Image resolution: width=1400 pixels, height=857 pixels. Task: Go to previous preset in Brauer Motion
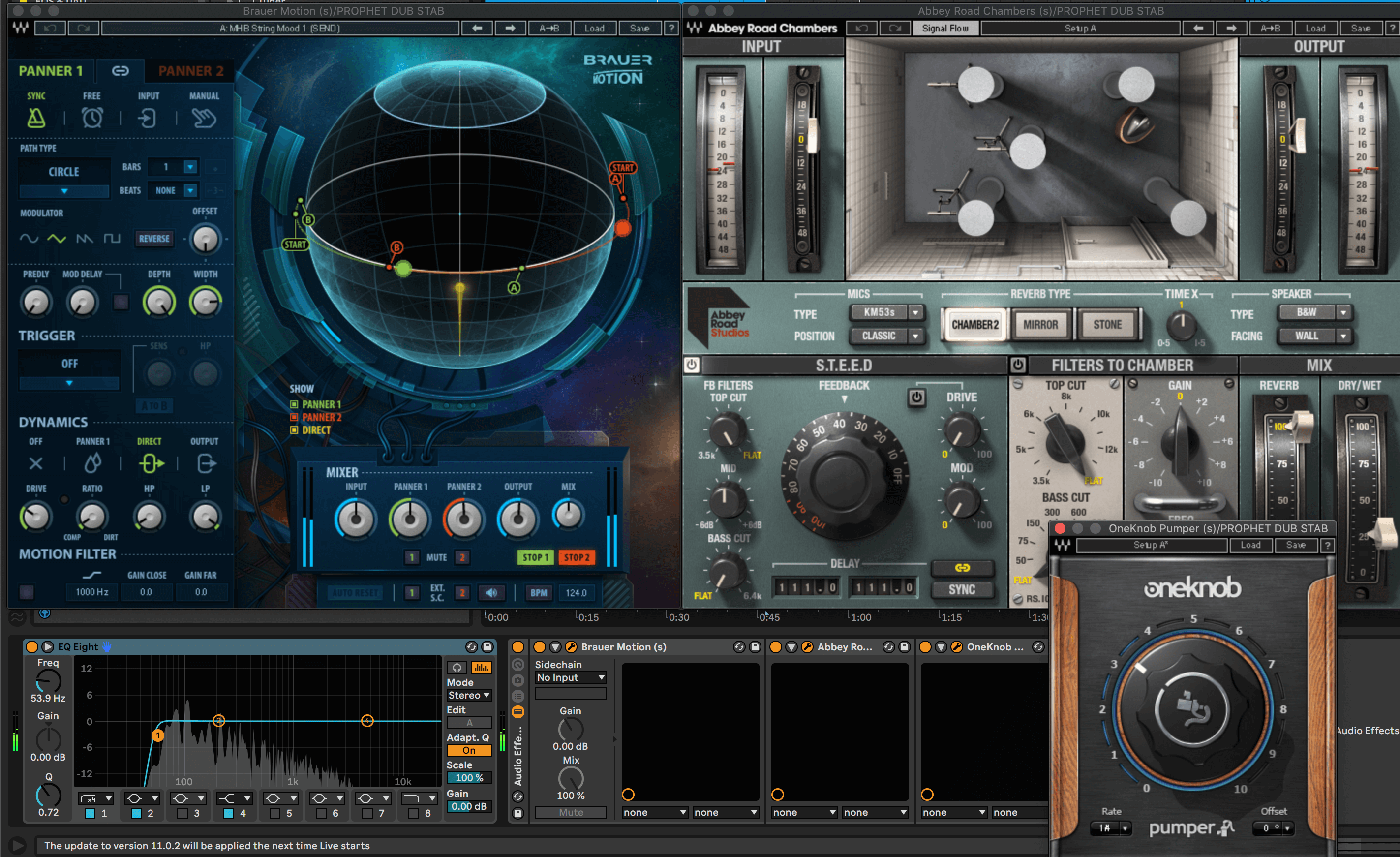[477, 28]
